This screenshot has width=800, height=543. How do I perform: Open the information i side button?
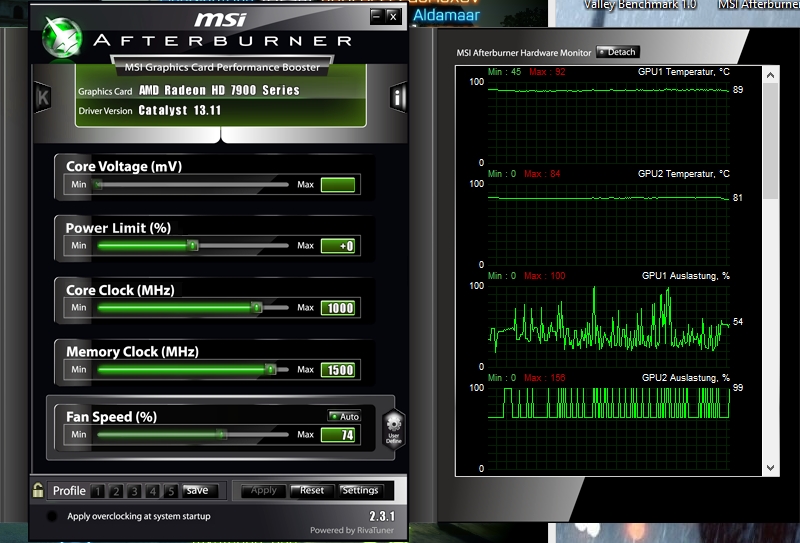click(x=397, y=96)
